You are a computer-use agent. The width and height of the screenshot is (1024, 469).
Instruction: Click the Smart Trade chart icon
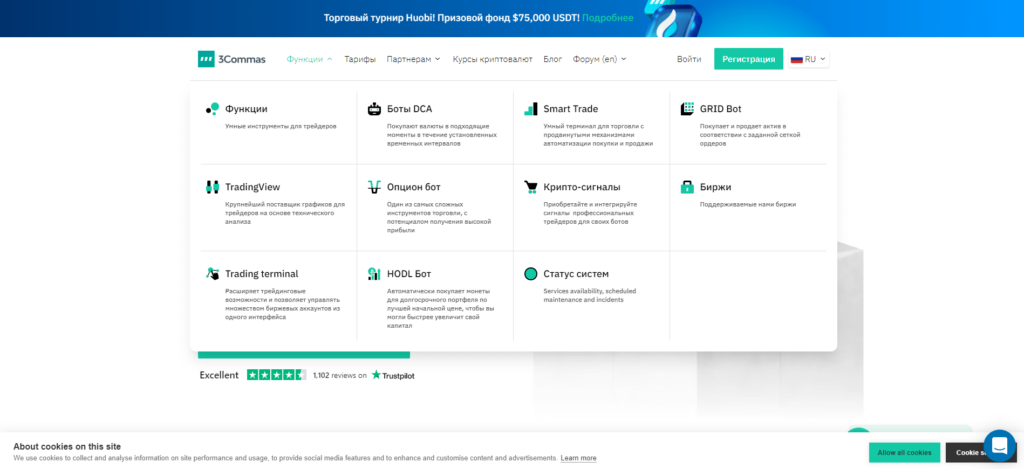(x=530, y=109)
